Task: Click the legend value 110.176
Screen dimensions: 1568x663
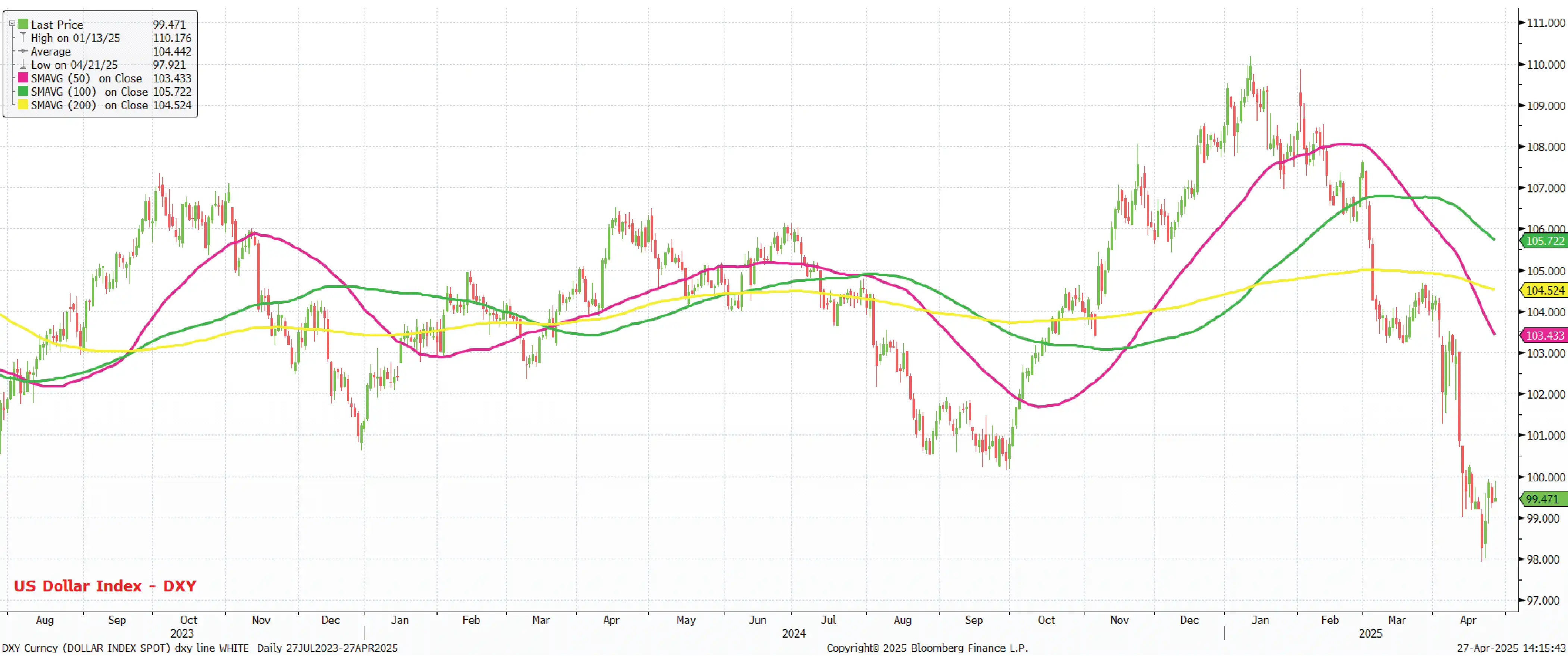Action: pos(172,38)
